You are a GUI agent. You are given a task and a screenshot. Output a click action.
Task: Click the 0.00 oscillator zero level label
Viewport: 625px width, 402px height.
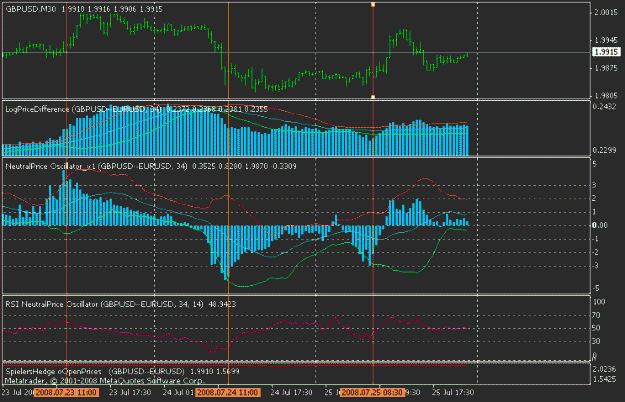pyautogui.click(x=600, y=225)
